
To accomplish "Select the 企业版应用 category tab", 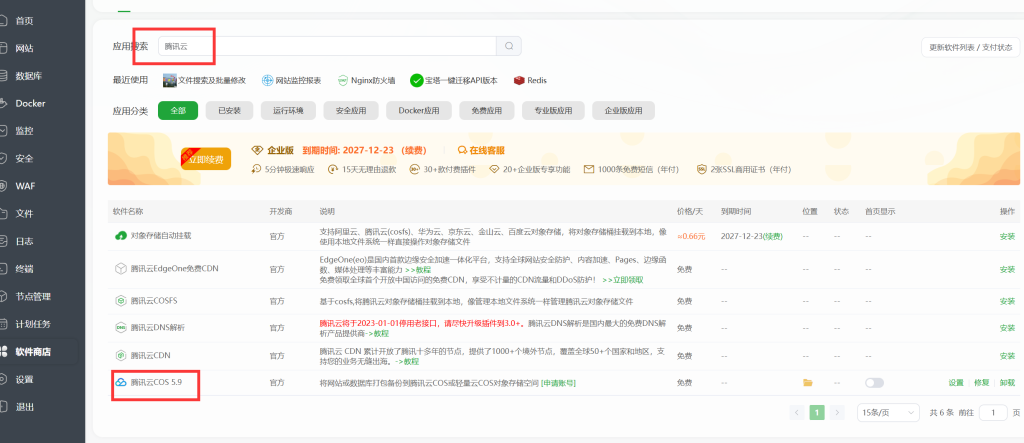I will pos(624,110).
